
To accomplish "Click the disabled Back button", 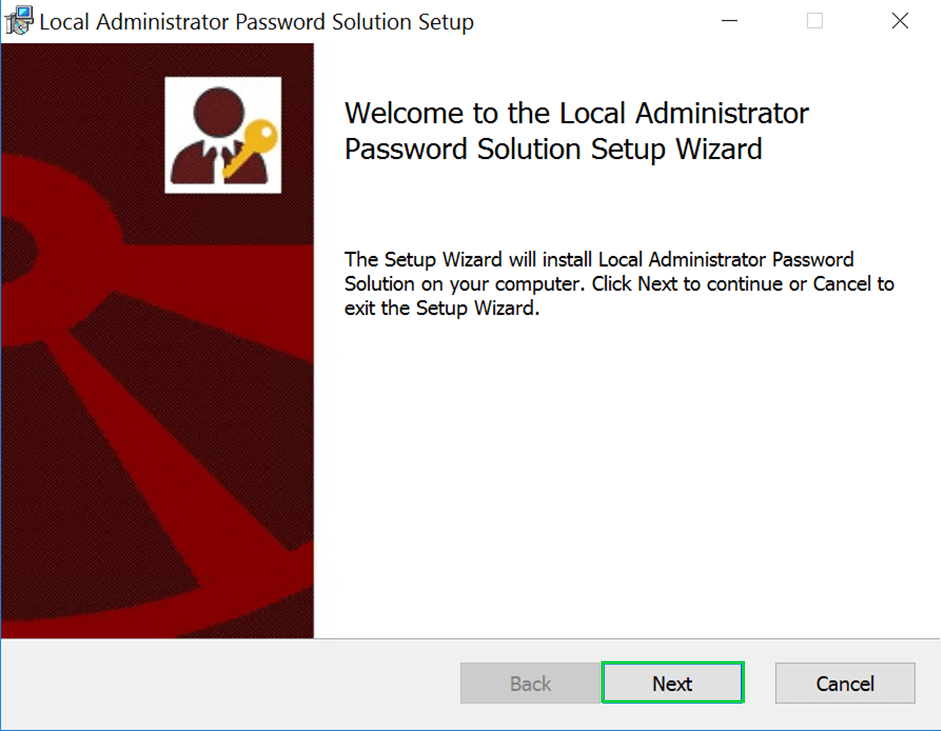I will pyautogui.click(x=530, y=684).
